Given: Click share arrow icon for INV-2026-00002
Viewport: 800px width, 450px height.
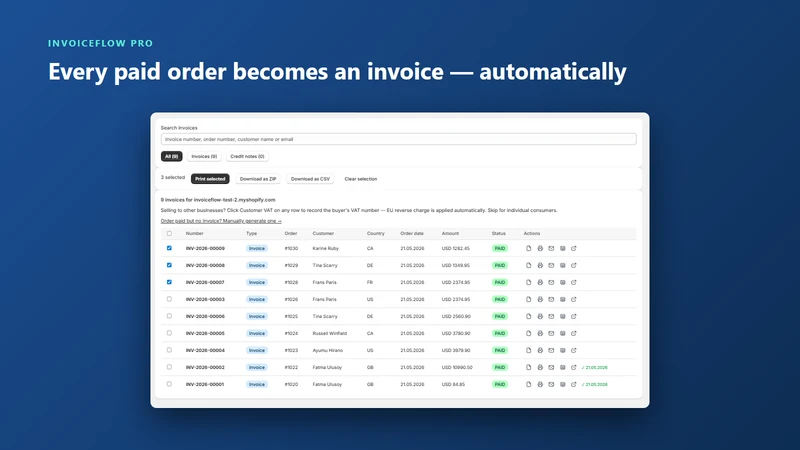Looking at the screenshot, I should (573, 367).
